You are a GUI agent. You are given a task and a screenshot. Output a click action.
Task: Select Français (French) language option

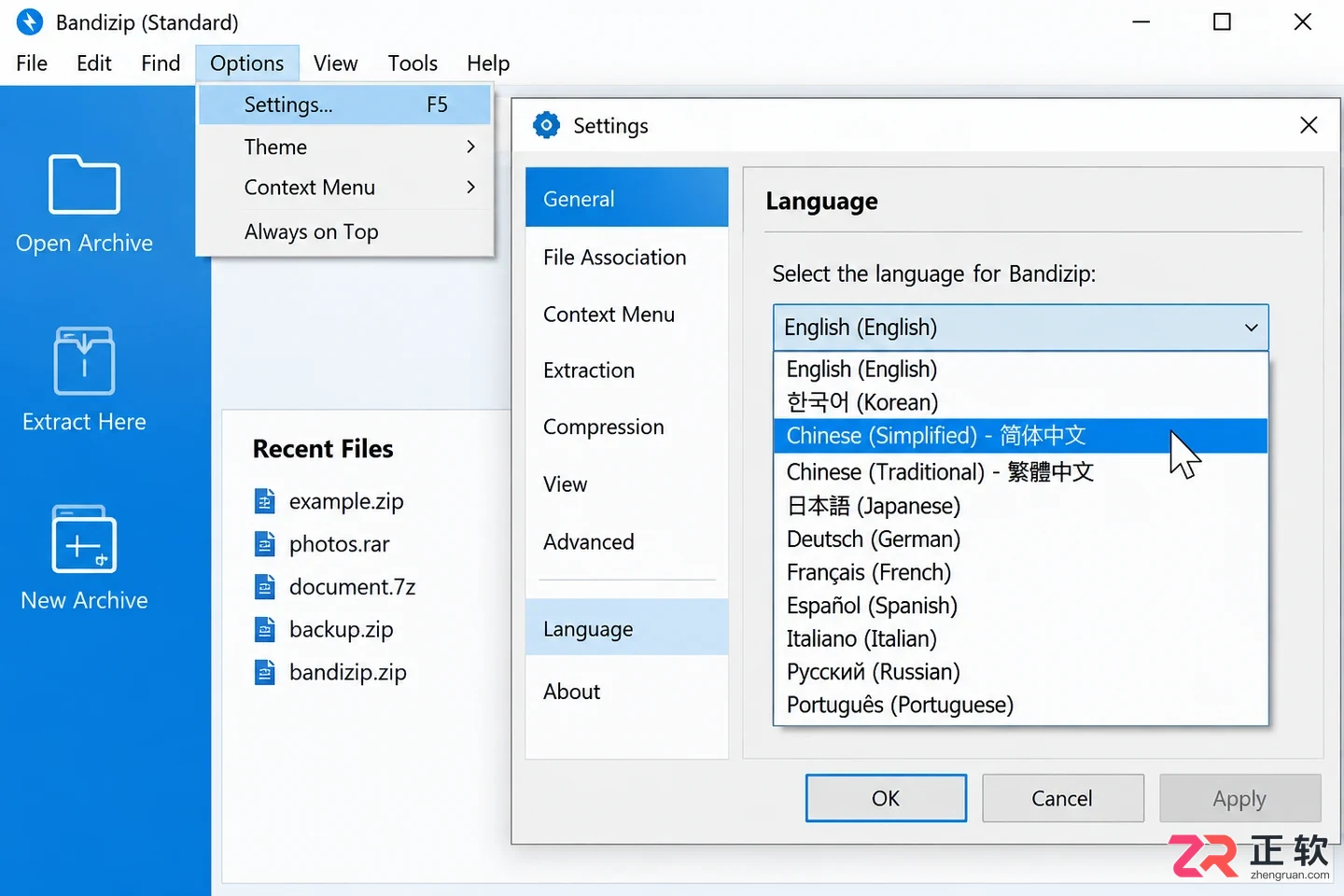[x=1020, y=572]
